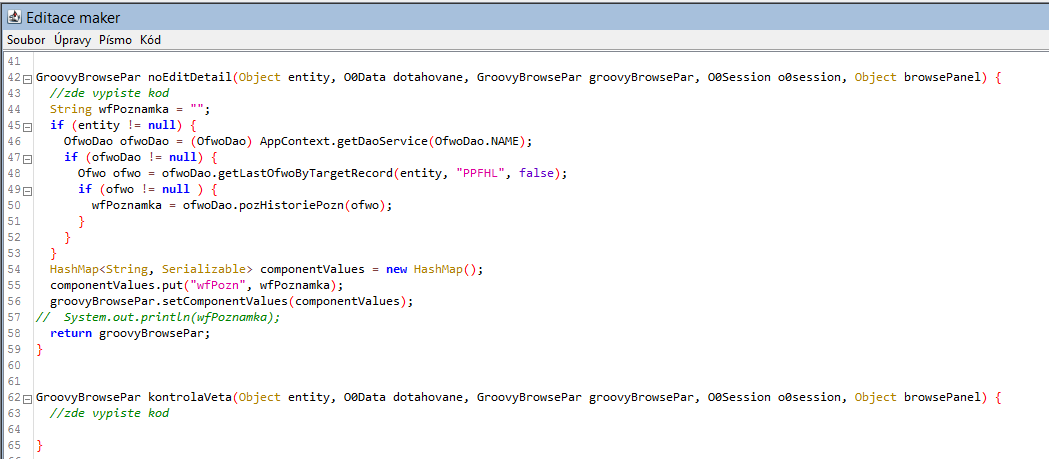
Task: Fold the if ofwoDao block at line 47
Action: coord(27,158)
